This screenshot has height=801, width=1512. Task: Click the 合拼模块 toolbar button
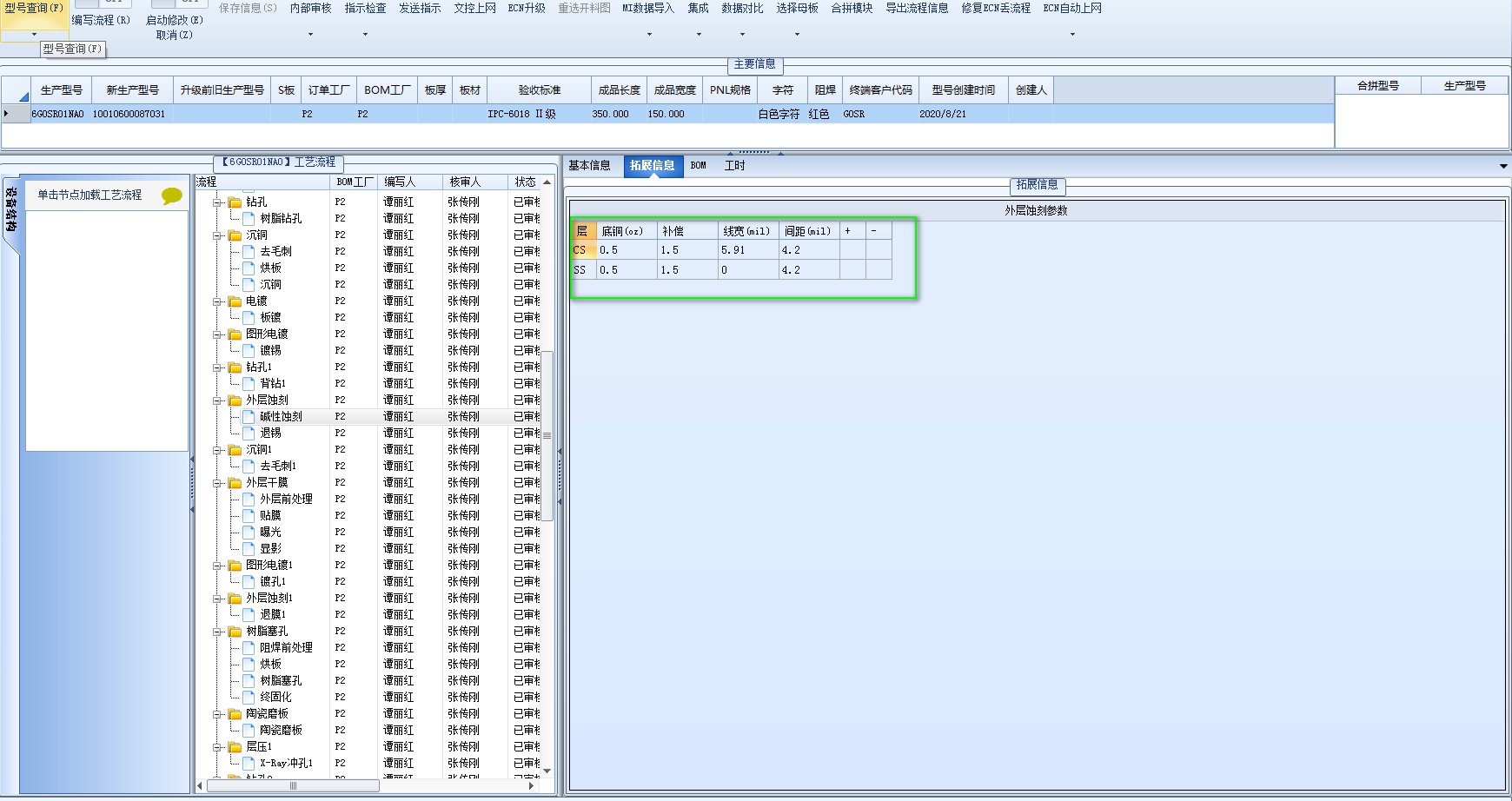pos(852,9)
